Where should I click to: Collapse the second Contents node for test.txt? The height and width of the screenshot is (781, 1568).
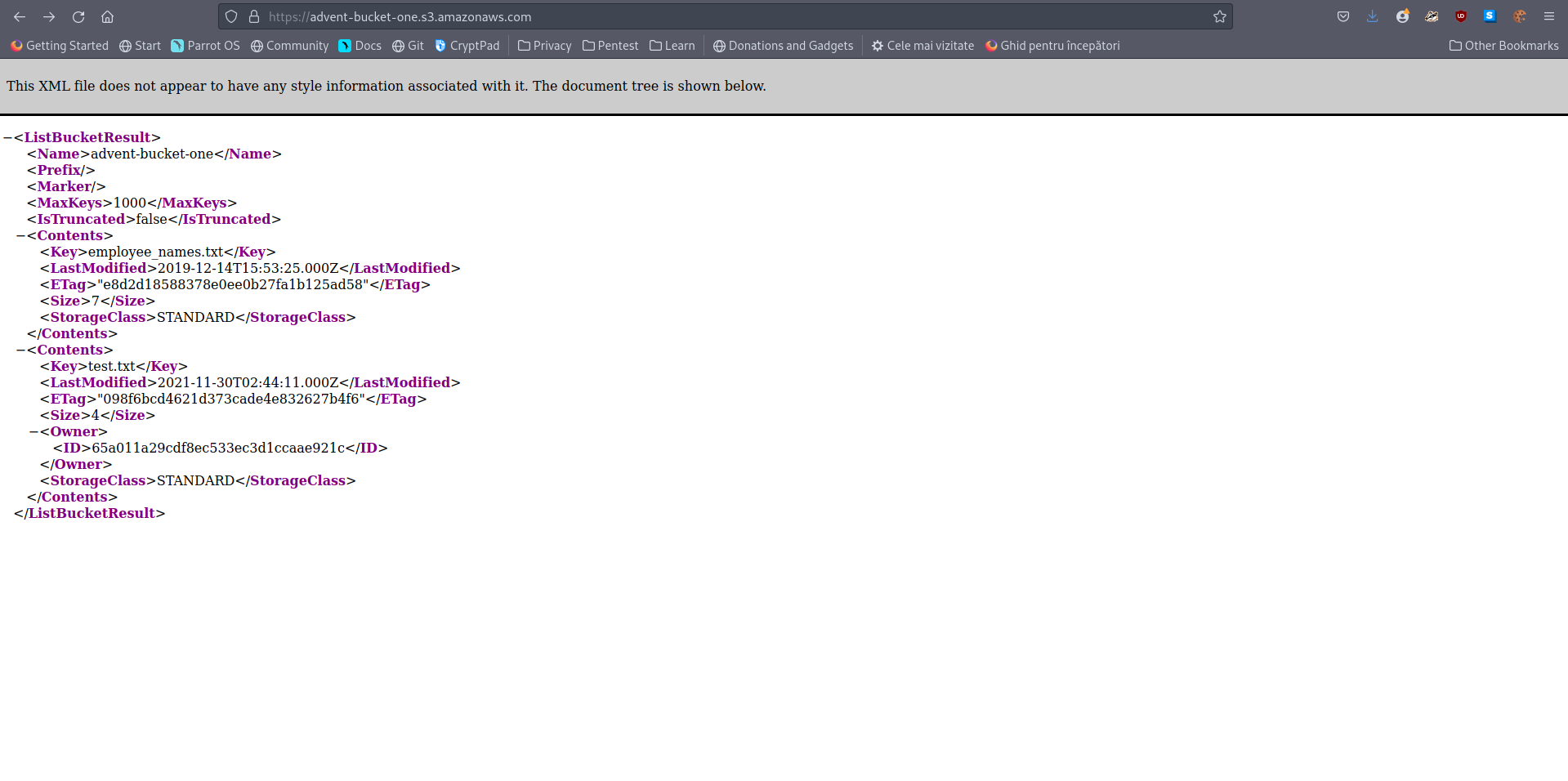click(20, 350)
